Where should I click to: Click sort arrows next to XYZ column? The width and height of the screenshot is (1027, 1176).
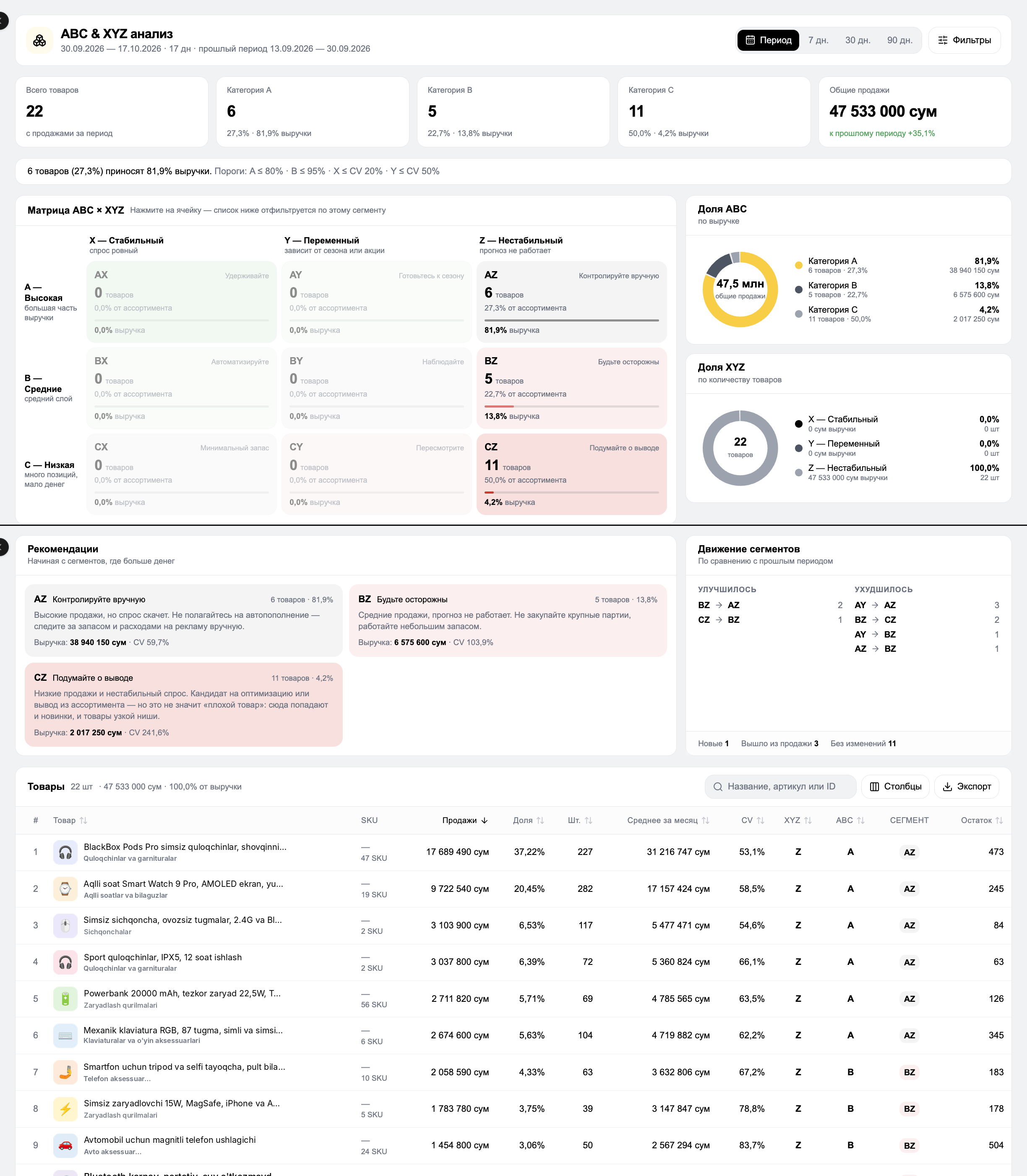pyautogui.click(x=808, y=821)
